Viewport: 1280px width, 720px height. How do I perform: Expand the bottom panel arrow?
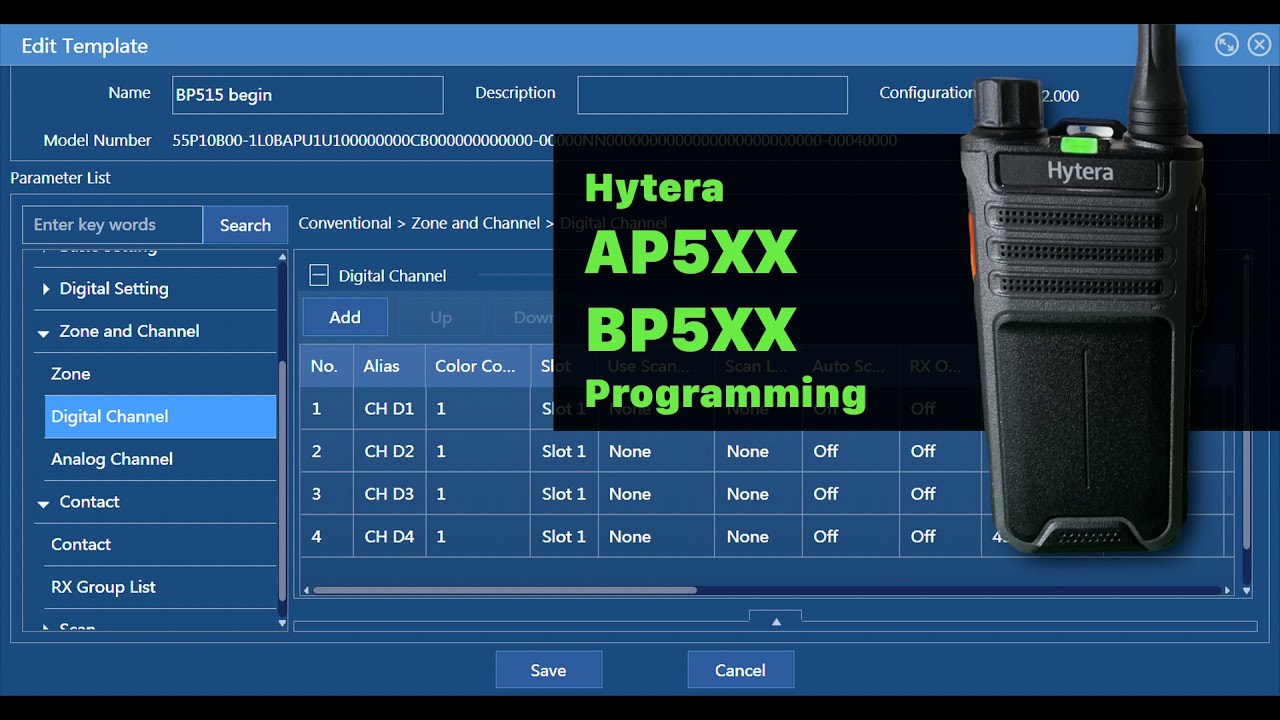point(775,621)
